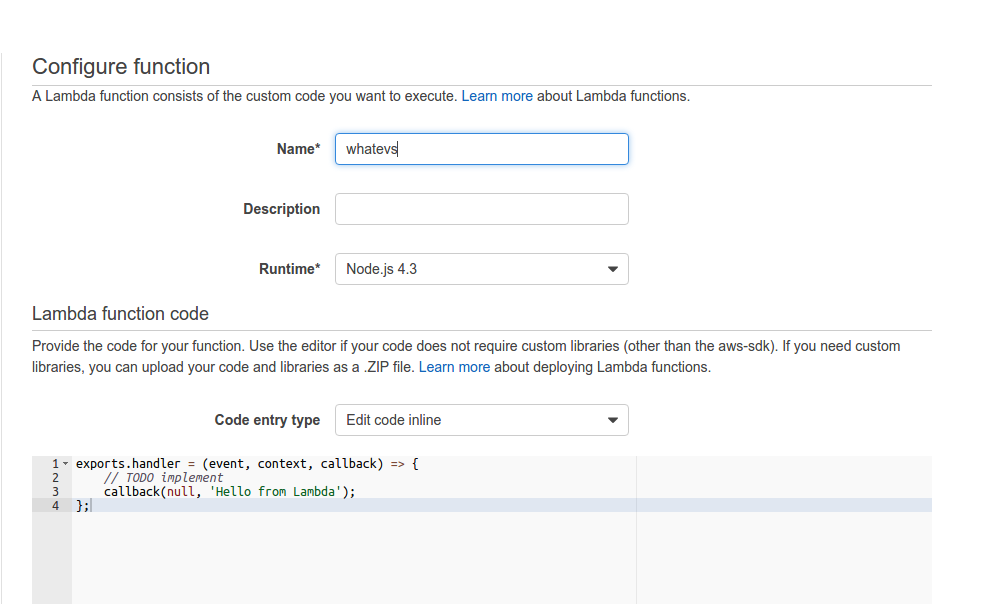Click the Code entry type label
Image resolution: width=998 pixels, height=604 pixels.
point(267,420)
